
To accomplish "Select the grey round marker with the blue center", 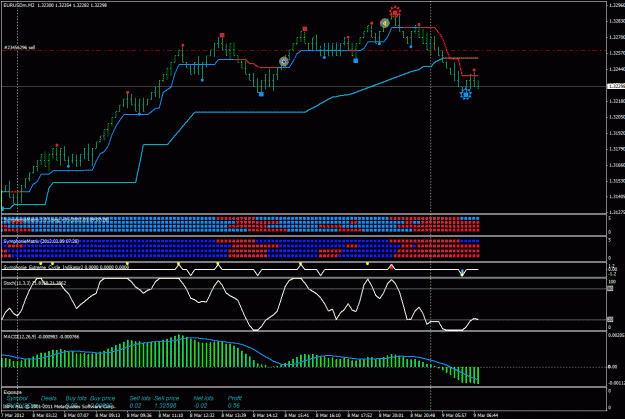I will pos(283,61).
